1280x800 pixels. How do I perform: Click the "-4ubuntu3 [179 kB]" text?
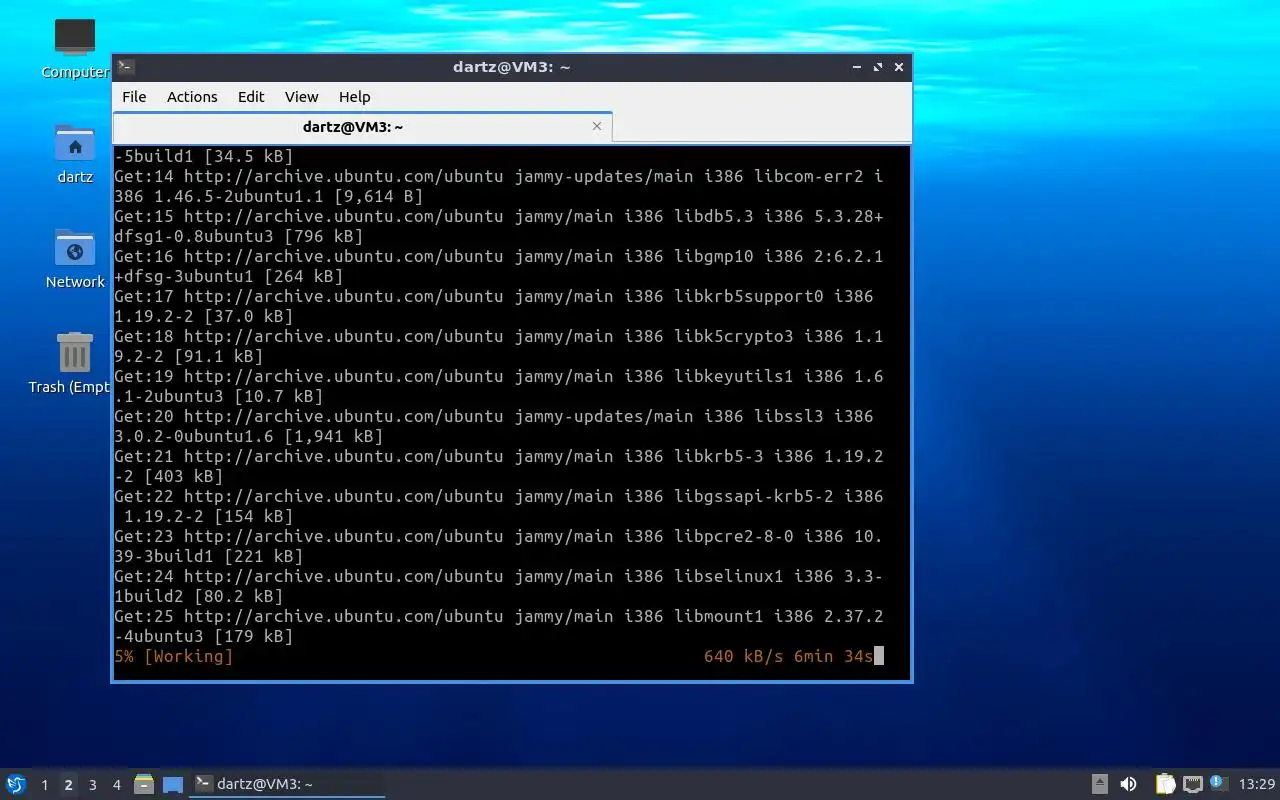[204, 636]
